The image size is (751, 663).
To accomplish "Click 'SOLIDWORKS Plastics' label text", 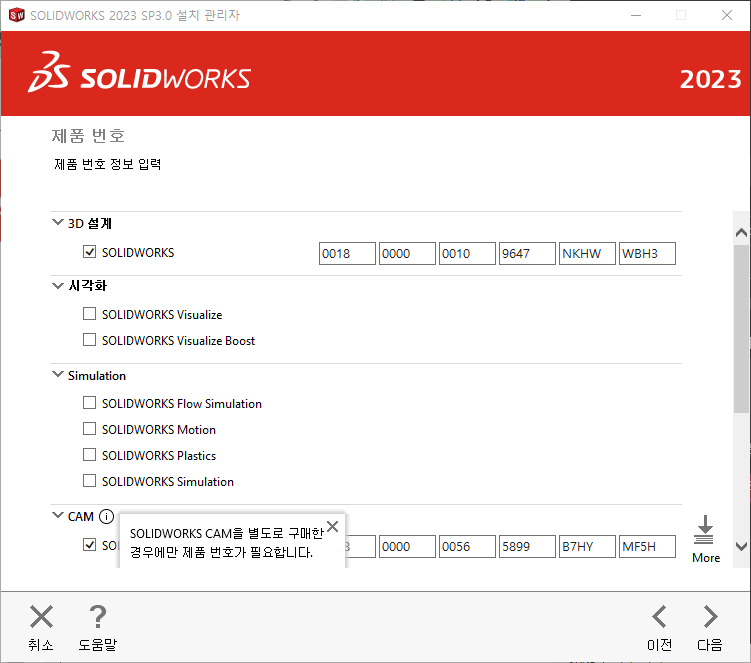I will 159,456.
